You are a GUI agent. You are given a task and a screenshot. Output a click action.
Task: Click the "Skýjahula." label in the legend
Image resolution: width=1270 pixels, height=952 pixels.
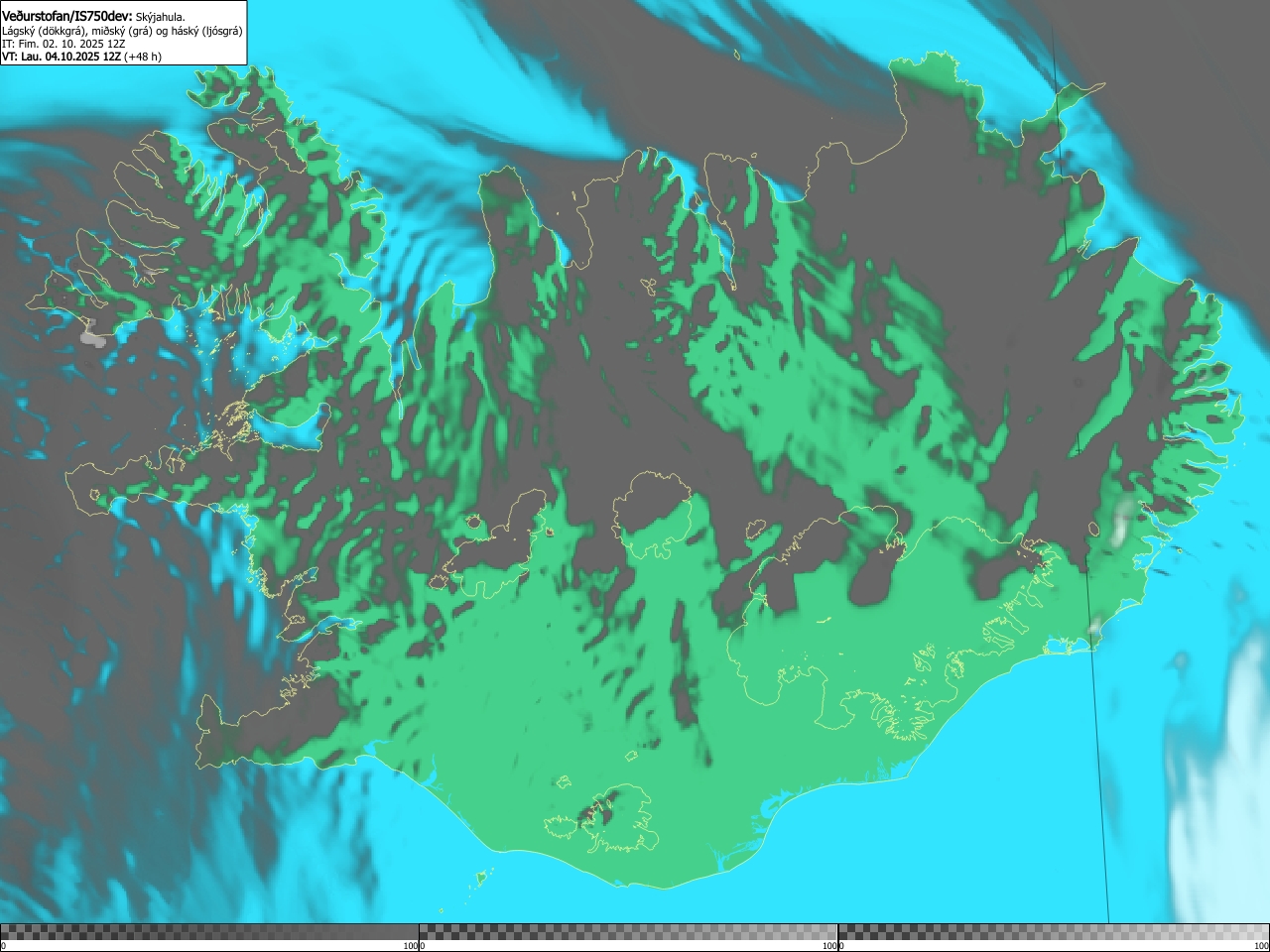pos(160,17)
